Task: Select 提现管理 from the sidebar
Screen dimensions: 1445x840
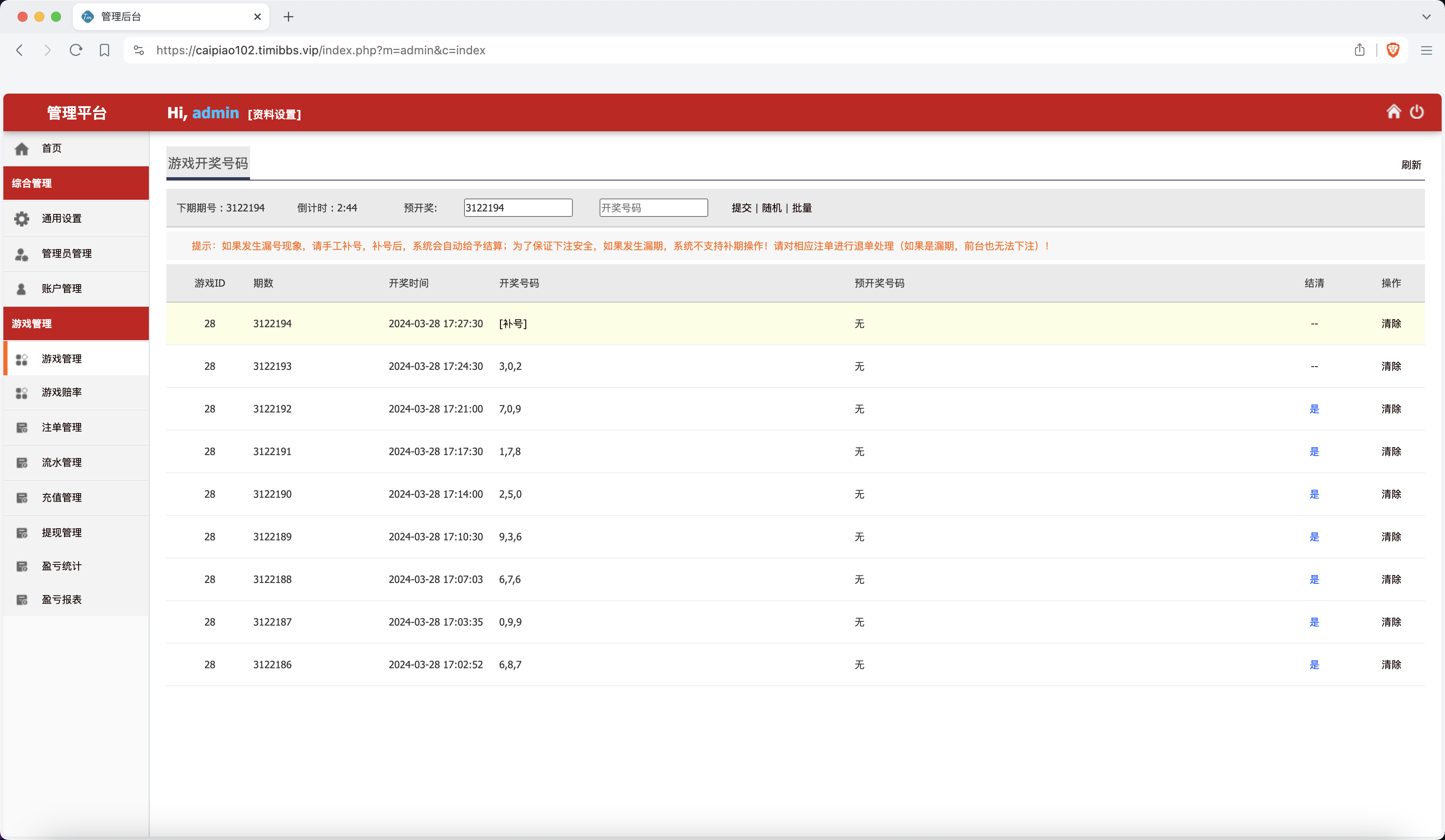Action: [x=61, y=532]
